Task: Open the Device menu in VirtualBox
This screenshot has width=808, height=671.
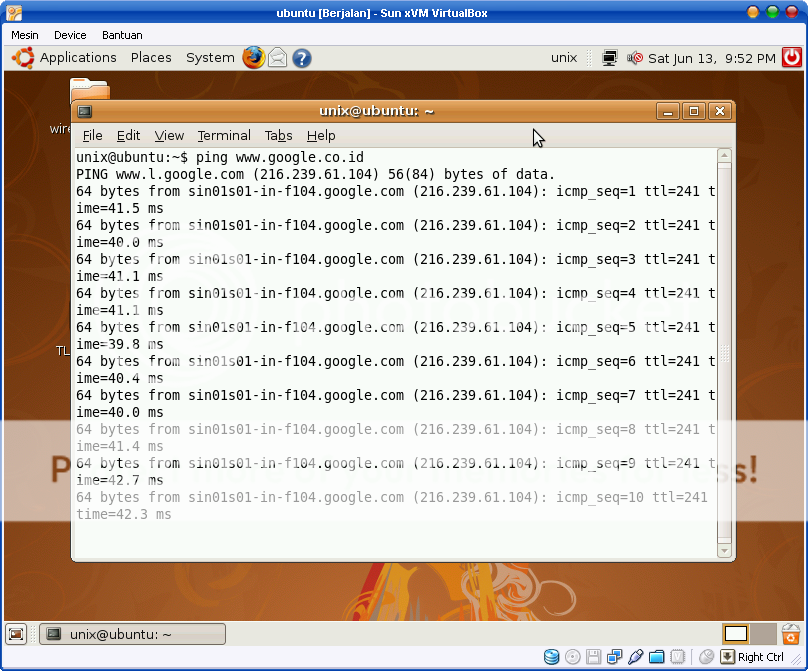Action: point(70,35)
